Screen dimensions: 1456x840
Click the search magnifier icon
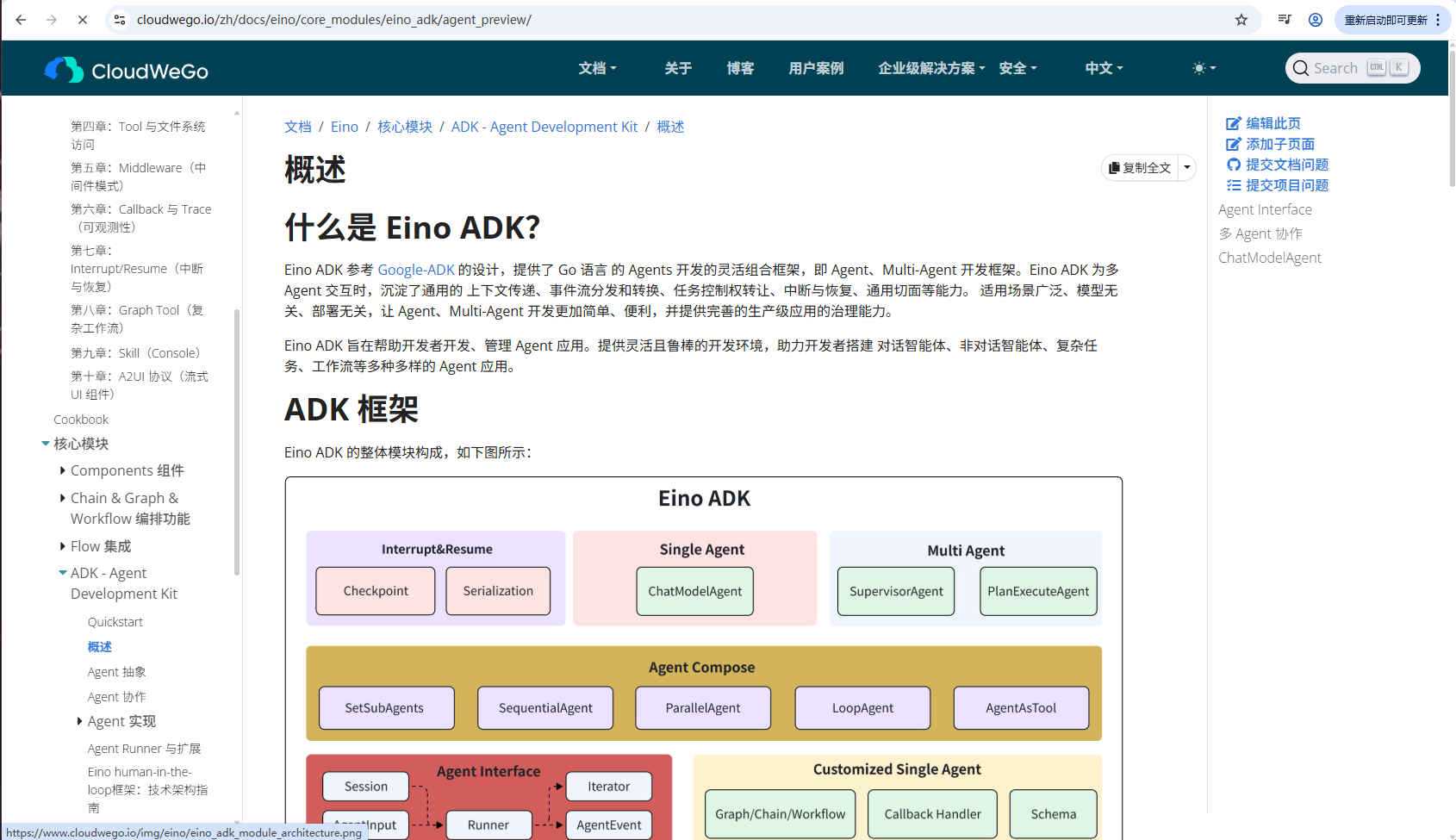coord(1300,68)
